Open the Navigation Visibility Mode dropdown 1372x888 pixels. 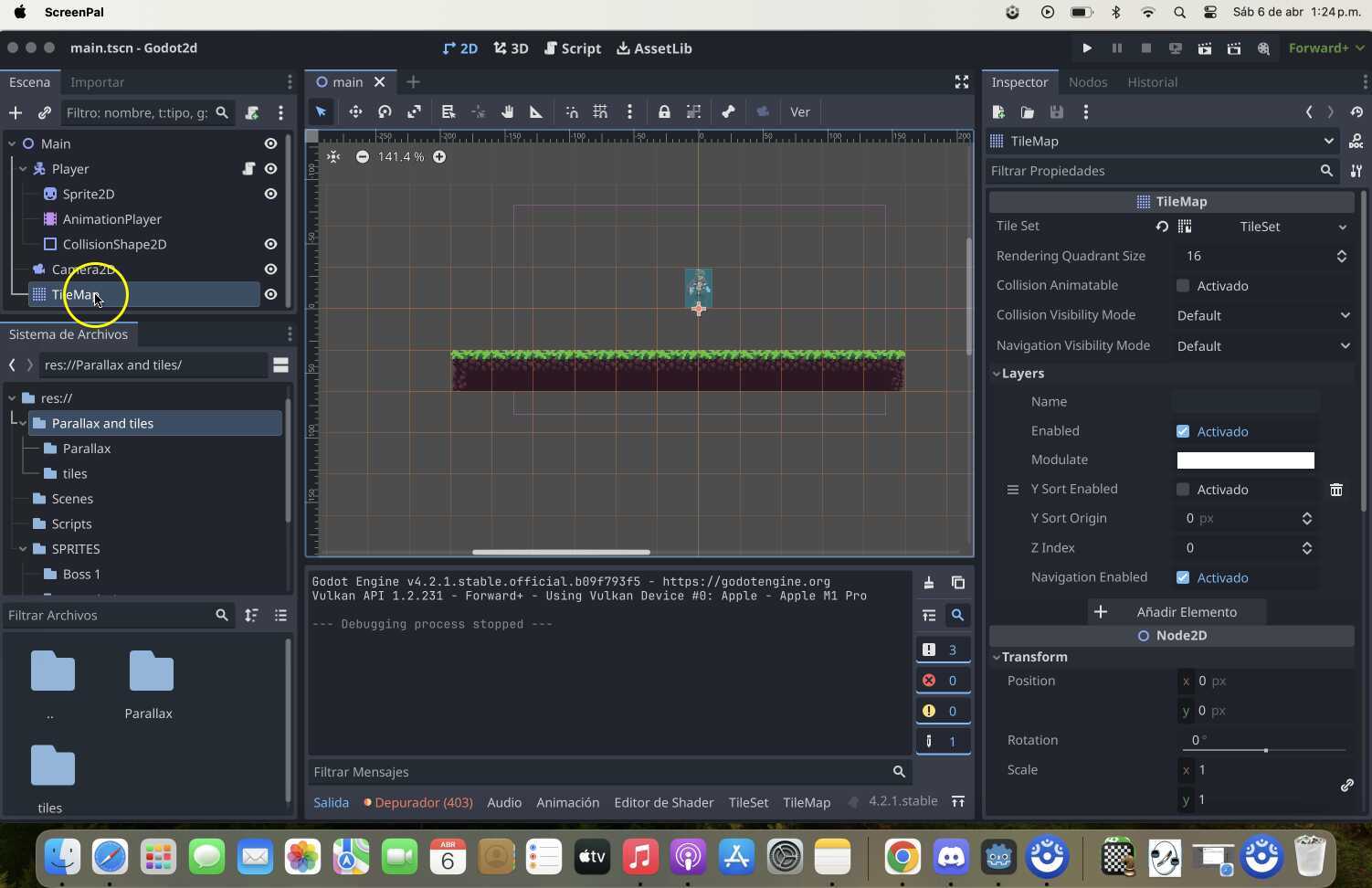[1263, 345]
